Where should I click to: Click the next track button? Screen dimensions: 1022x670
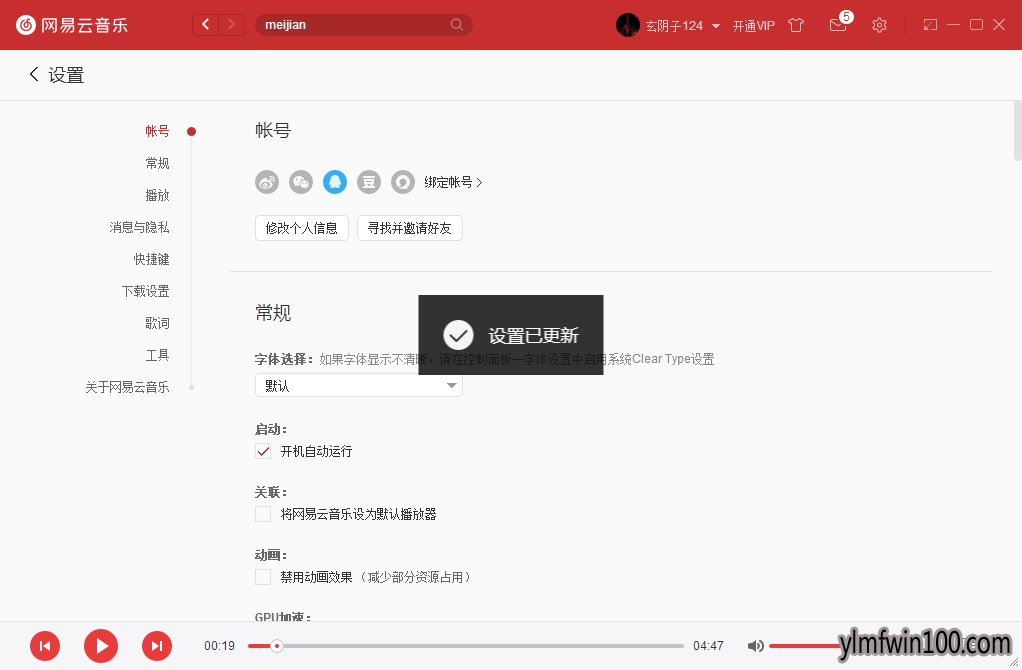point(157,646)
